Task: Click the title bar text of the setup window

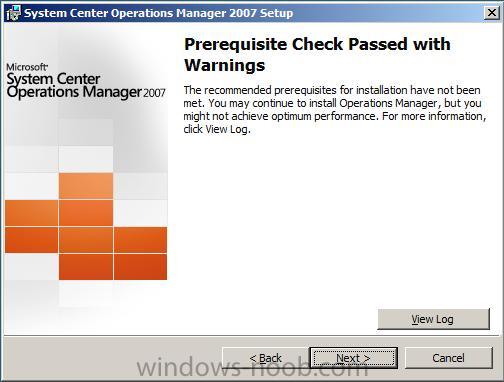Action: tap(159, 13)
